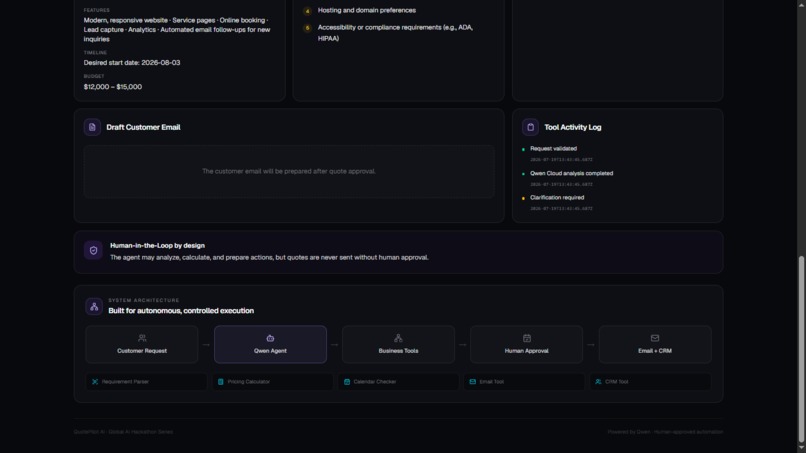This screenshot has width=806, height=453.
Task: Click the Email Tool chip
Action: pyautogui.click(x=524, y=382)
